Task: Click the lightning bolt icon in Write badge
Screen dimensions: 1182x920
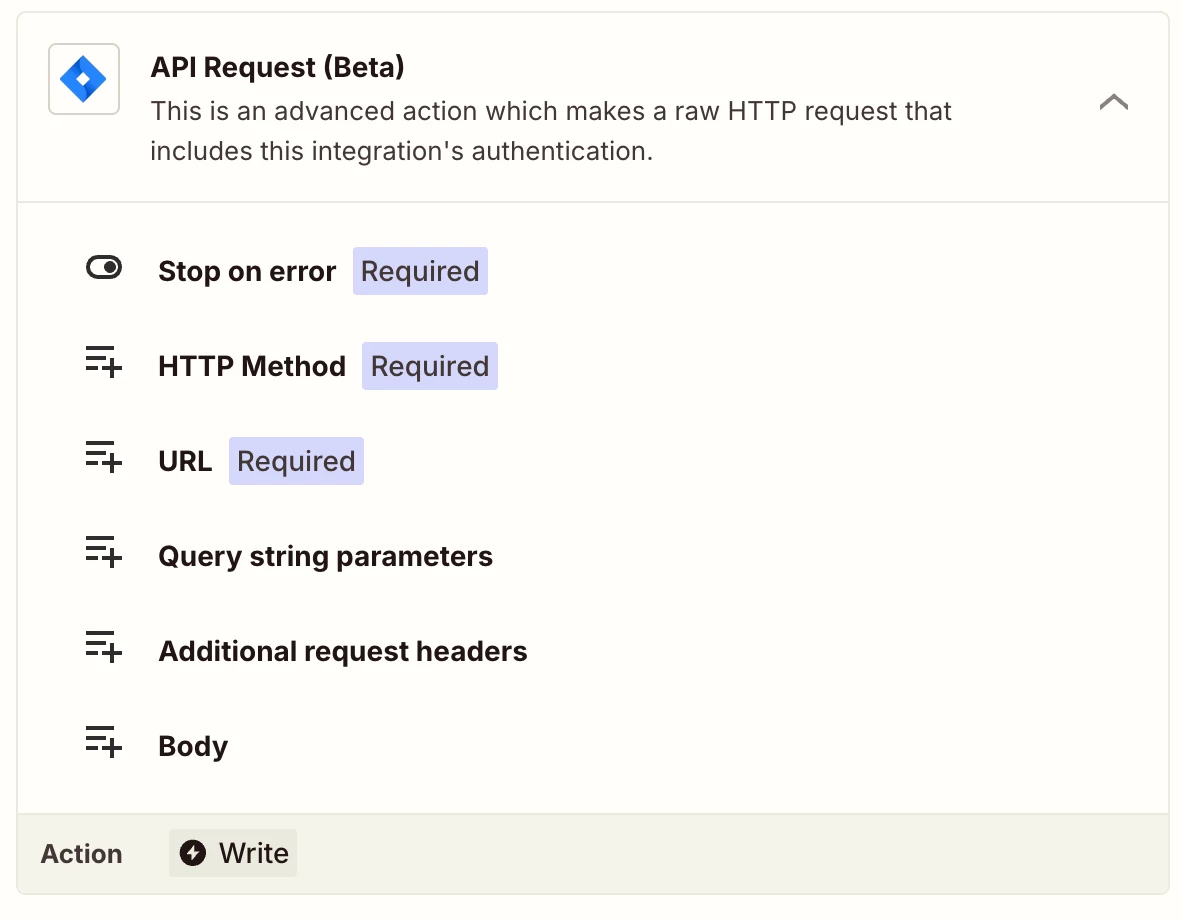Action: point(193,853)
